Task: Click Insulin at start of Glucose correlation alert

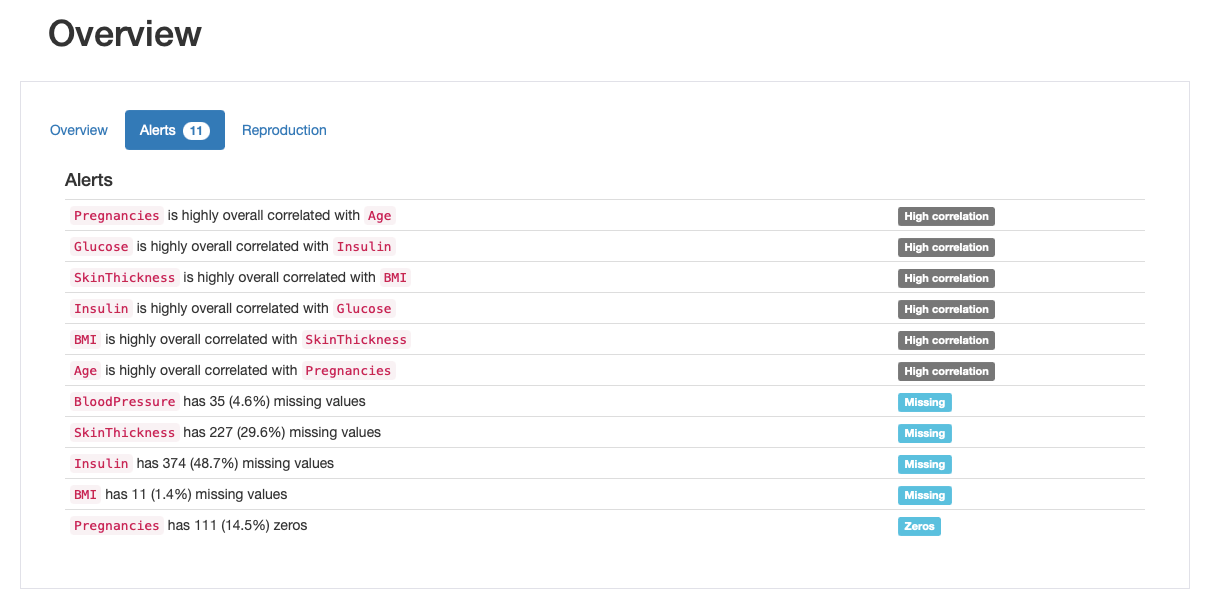Action: tap(101, 309)
